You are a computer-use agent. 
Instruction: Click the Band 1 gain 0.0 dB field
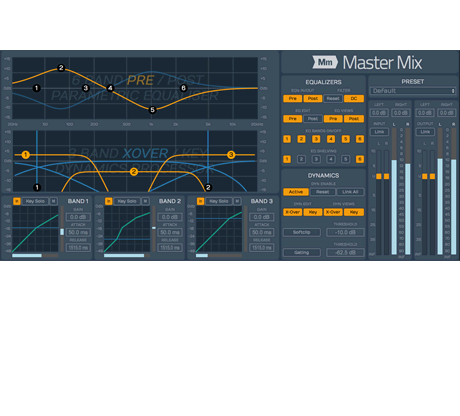(78, 217)
